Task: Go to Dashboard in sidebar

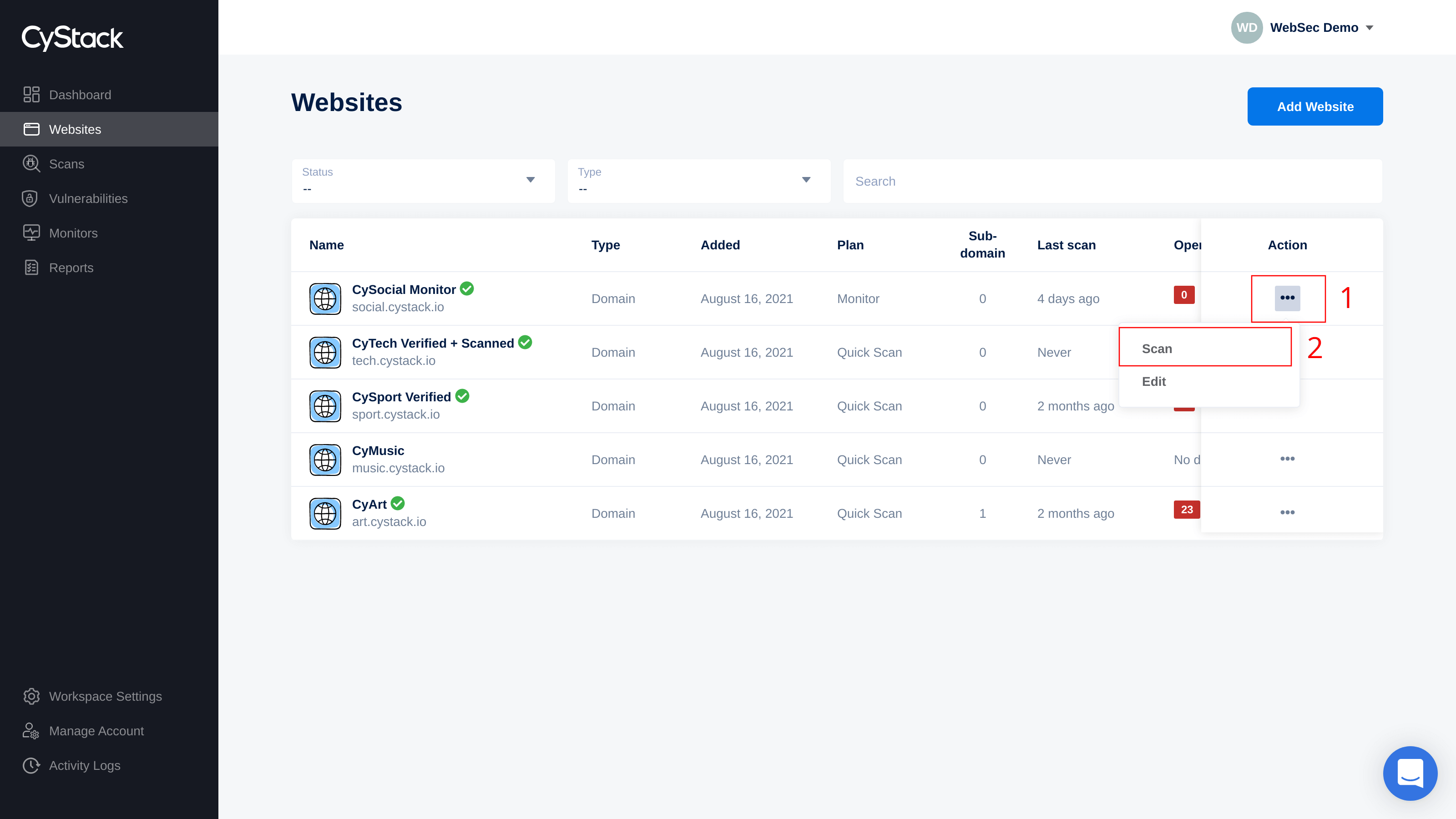Action: click(109, 94)
